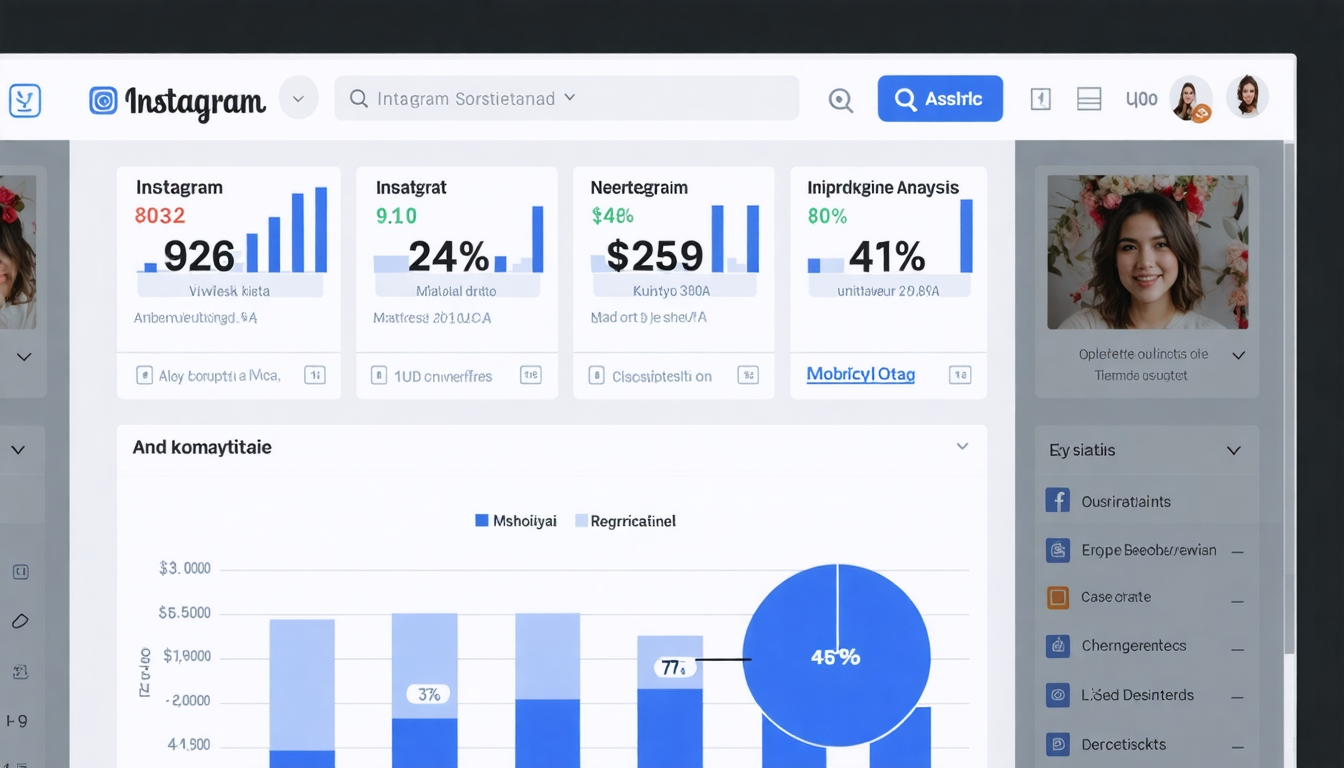Click the left sidebar icon below the tag
1344x768 pixels.
tap(20, 671)
